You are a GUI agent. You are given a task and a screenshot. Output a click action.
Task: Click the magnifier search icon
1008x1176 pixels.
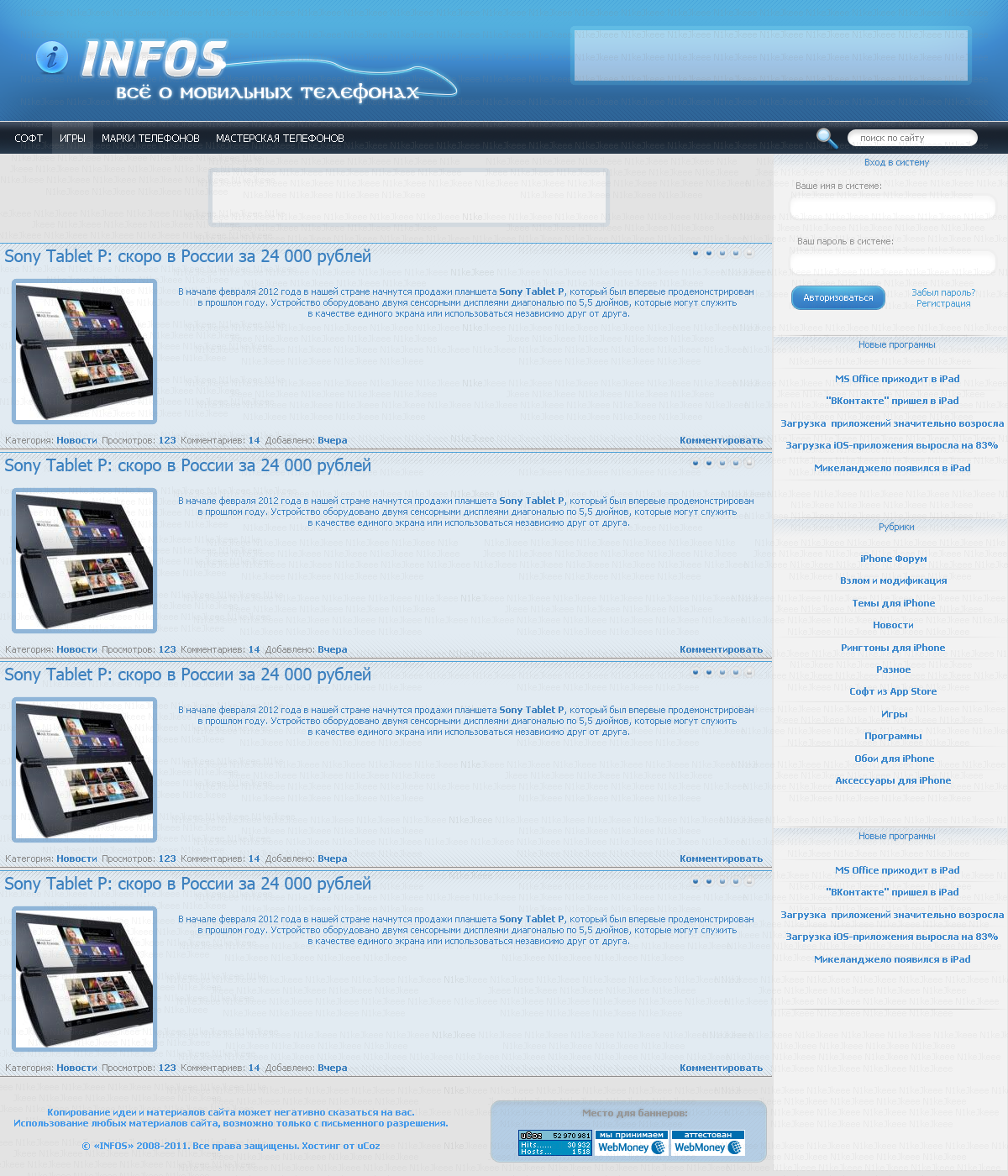[x=827, y=138]
